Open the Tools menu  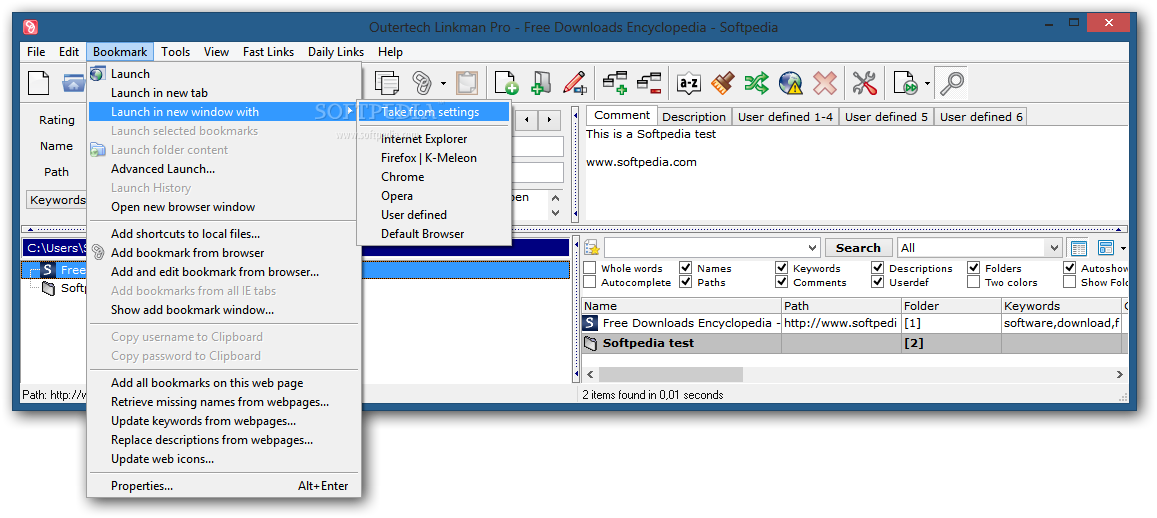[x=176, y=52]
